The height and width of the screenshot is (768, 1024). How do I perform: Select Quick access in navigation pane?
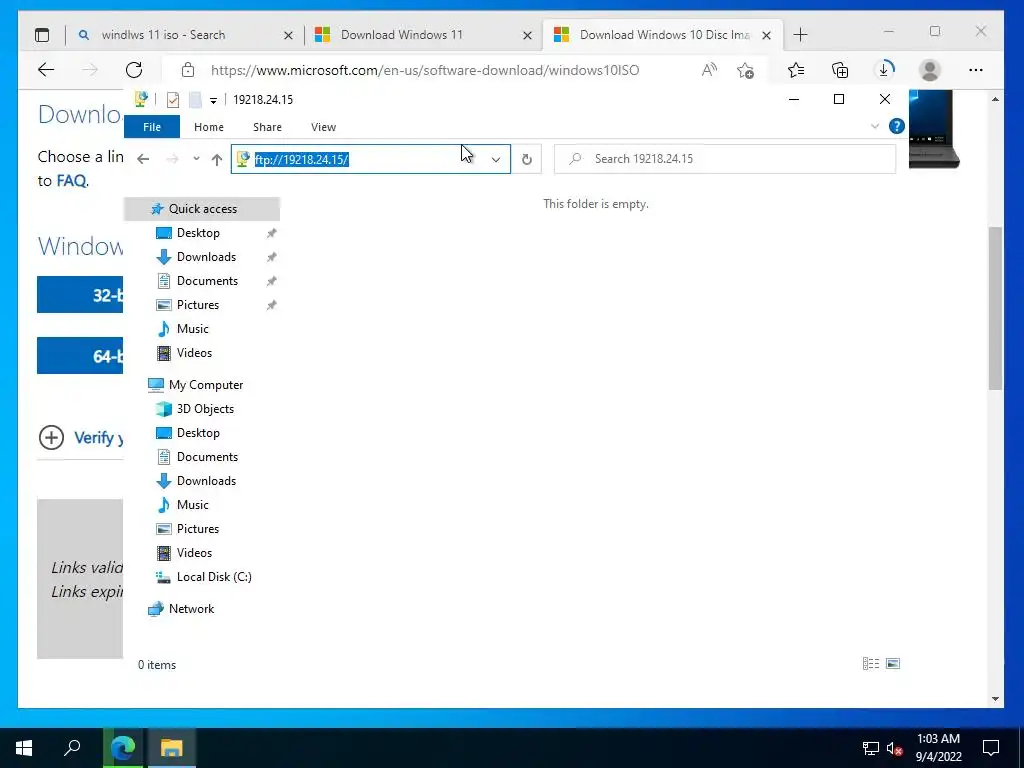tap(202, 208)
